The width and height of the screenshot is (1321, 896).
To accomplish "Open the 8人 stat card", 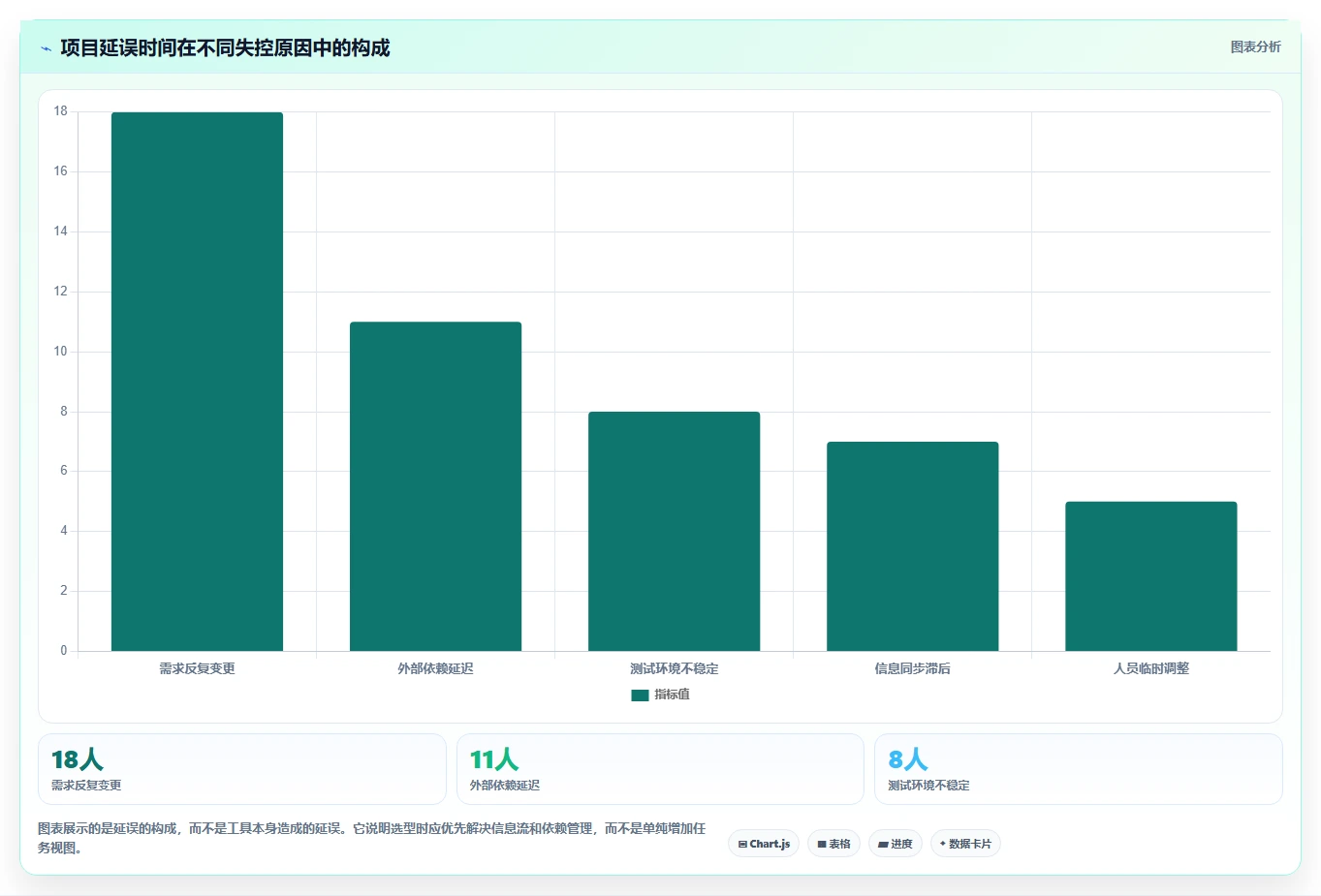I will point(1079,769).
